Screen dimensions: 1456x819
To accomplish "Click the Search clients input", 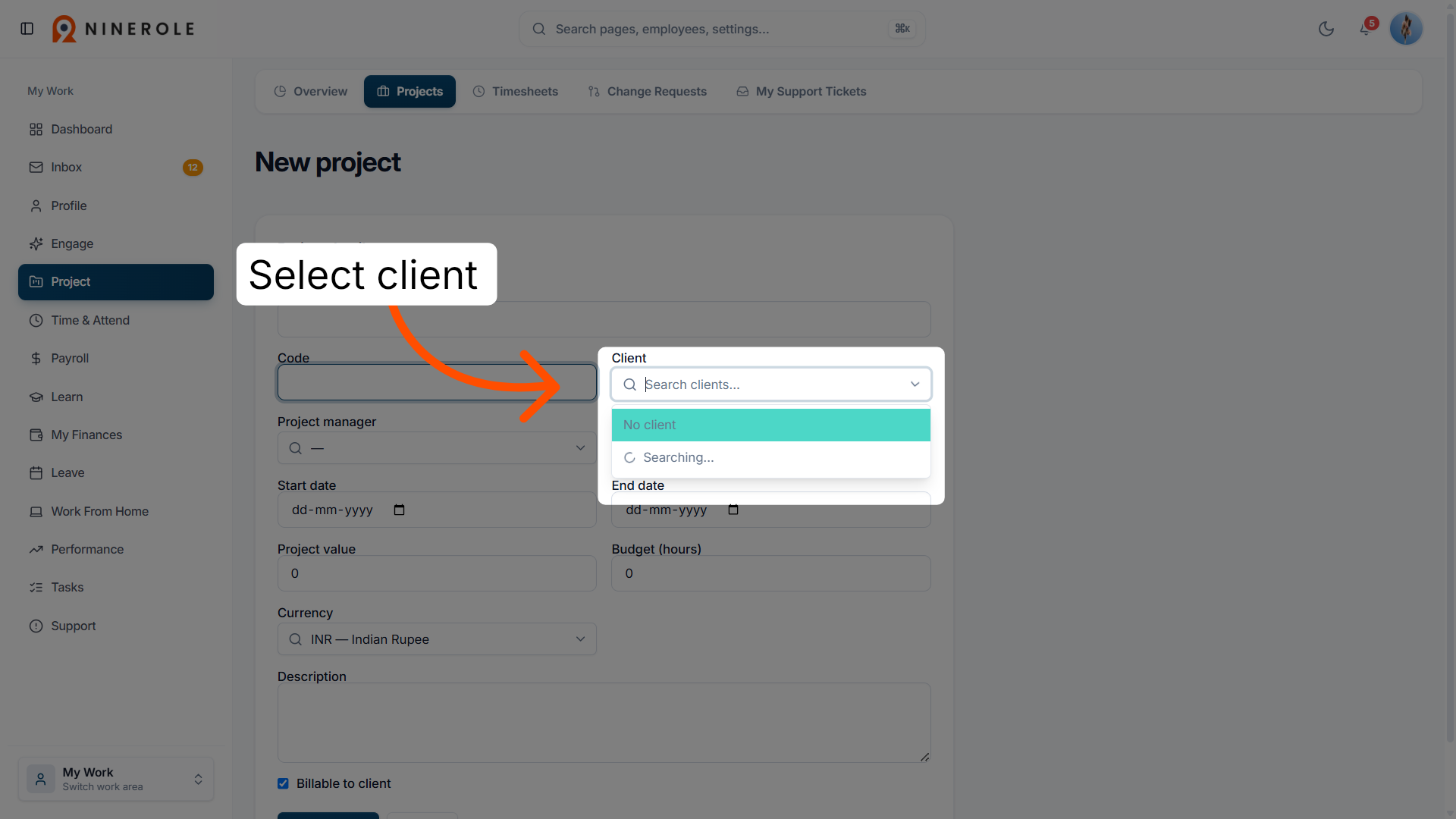I will pyautogui.click(x=772, y=384).
